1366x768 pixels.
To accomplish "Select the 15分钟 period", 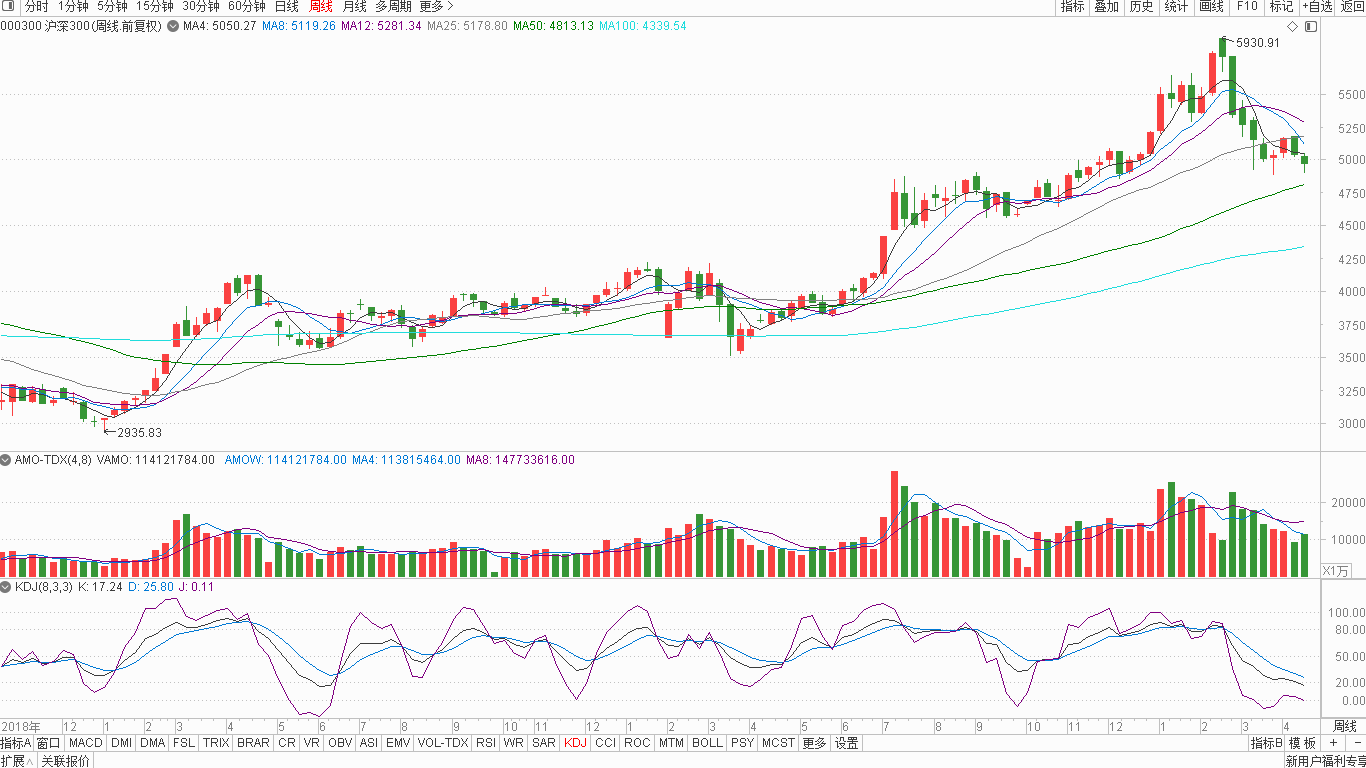I will (155, 6).
